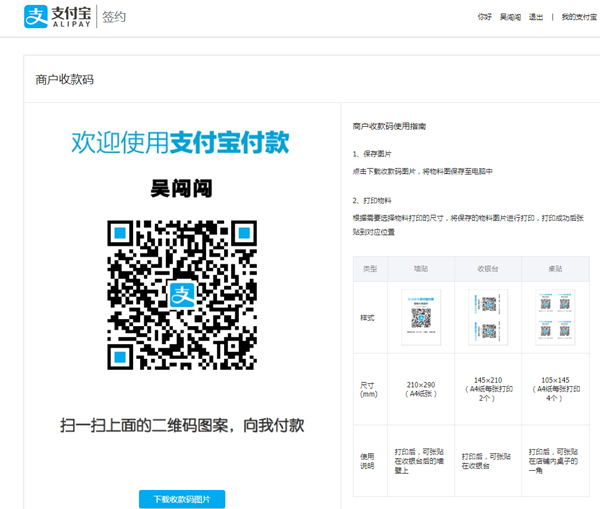
Task: Click step 2 打印物料 heading
Action: pos(372,201)
